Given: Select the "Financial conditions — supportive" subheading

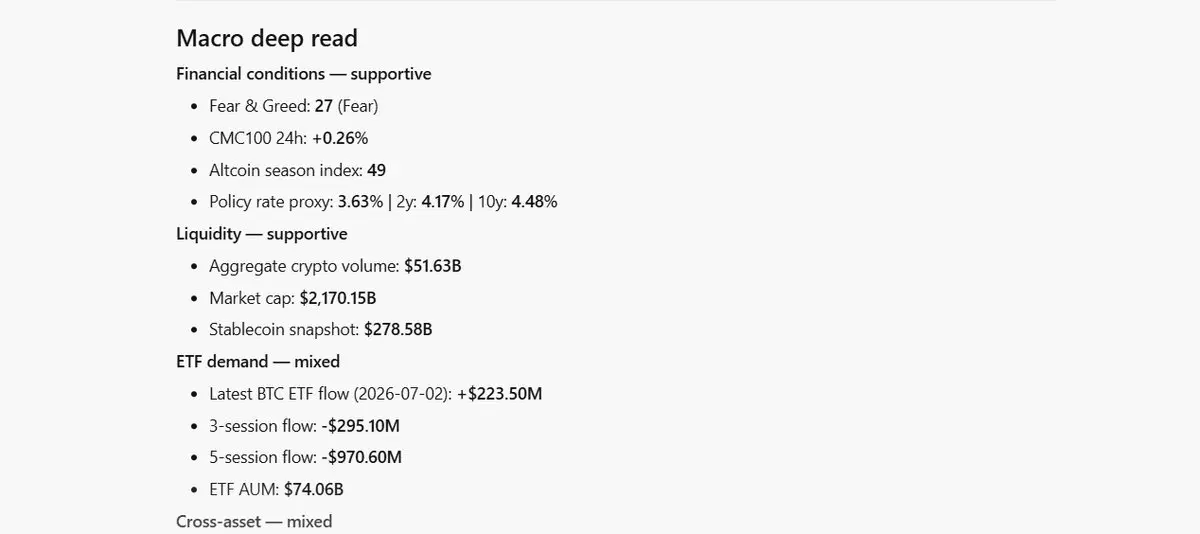Looking at the screenshot, I should point(304,74).
